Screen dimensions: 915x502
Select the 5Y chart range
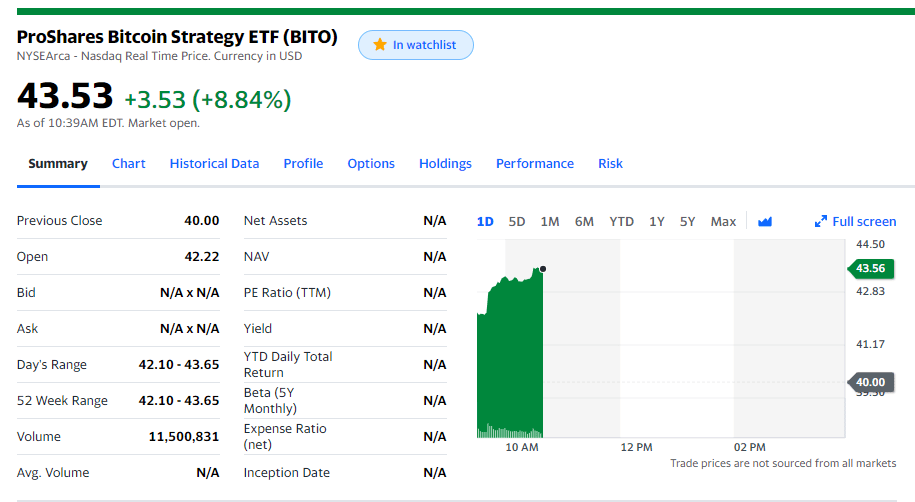(687, 222)
